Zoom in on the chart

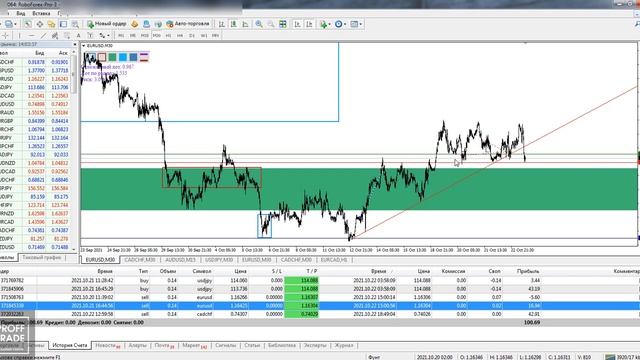point(259,24)
